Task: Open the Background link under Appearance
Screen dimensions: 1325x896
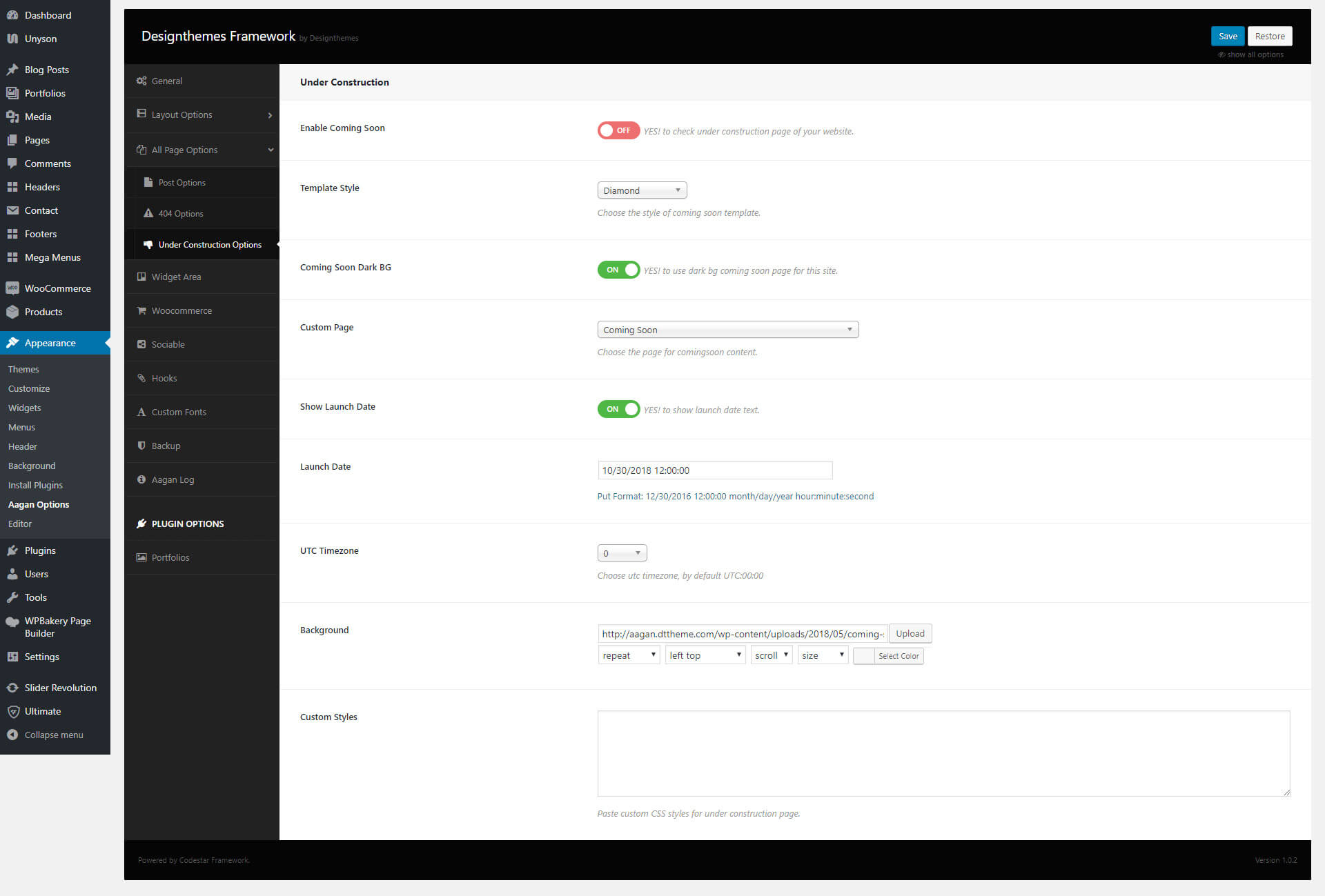Action: (32, 466)
